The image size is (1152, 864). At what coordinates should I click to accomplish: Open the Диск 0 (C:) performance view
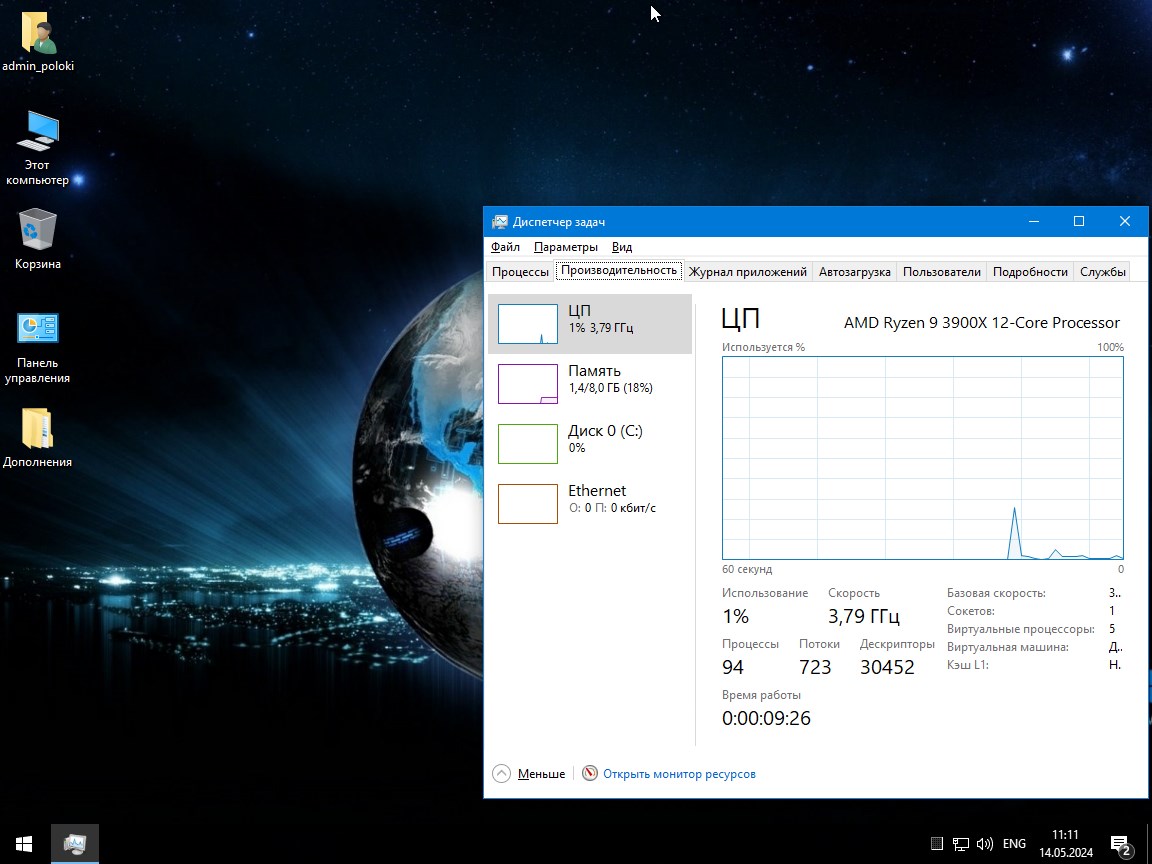point(590,443)
